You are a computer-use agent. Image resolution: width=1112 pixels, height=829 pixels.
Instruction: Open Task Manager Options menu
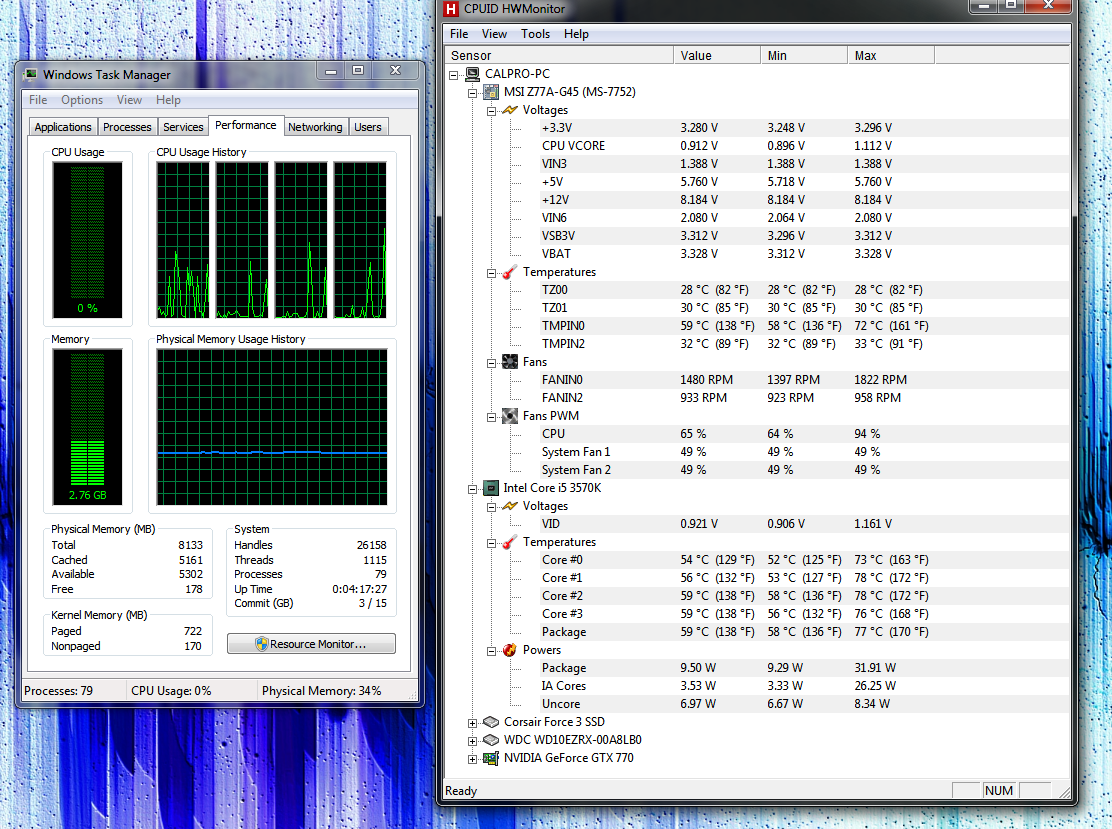82,100
